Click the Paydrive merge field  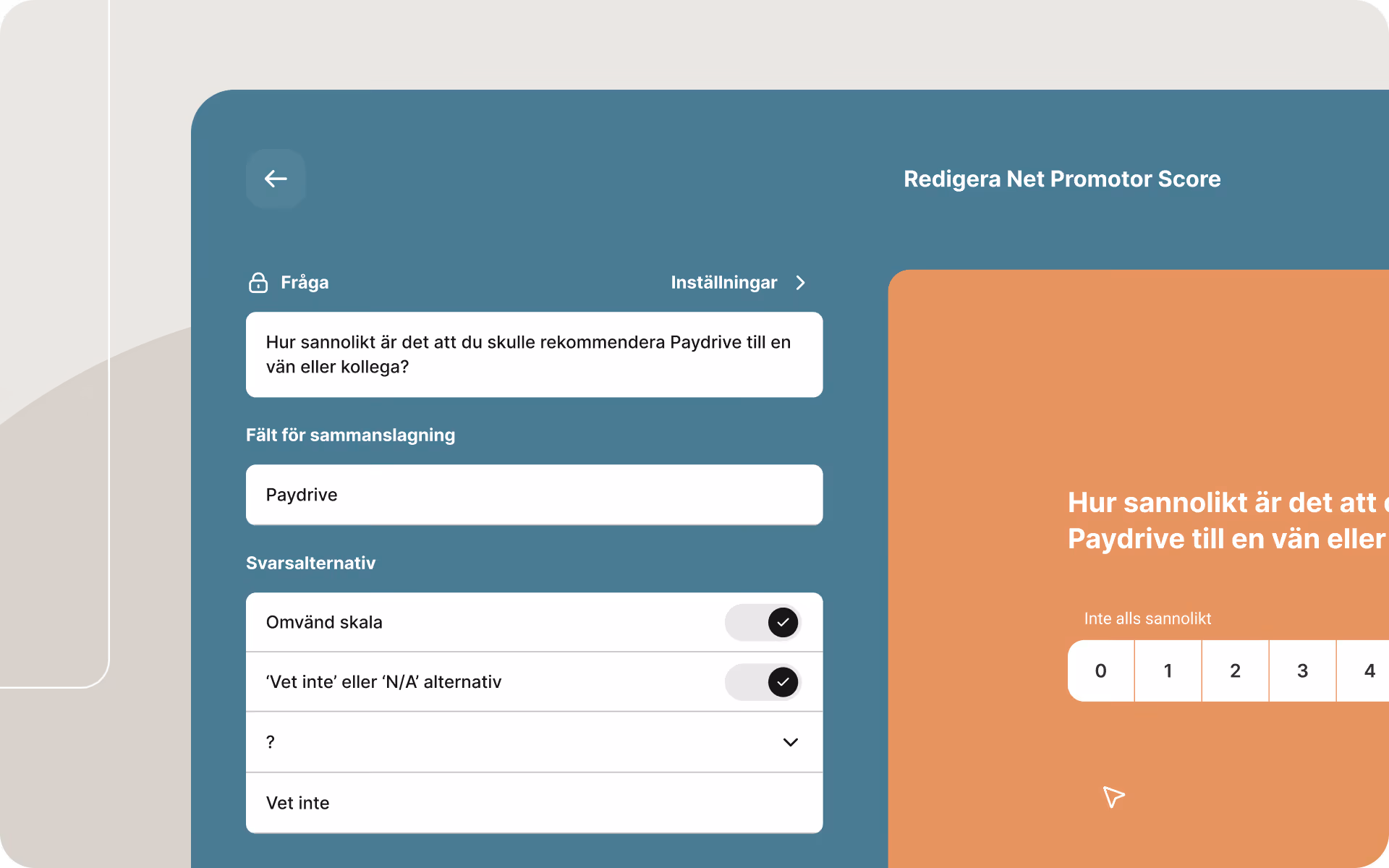tap(534, 495)
